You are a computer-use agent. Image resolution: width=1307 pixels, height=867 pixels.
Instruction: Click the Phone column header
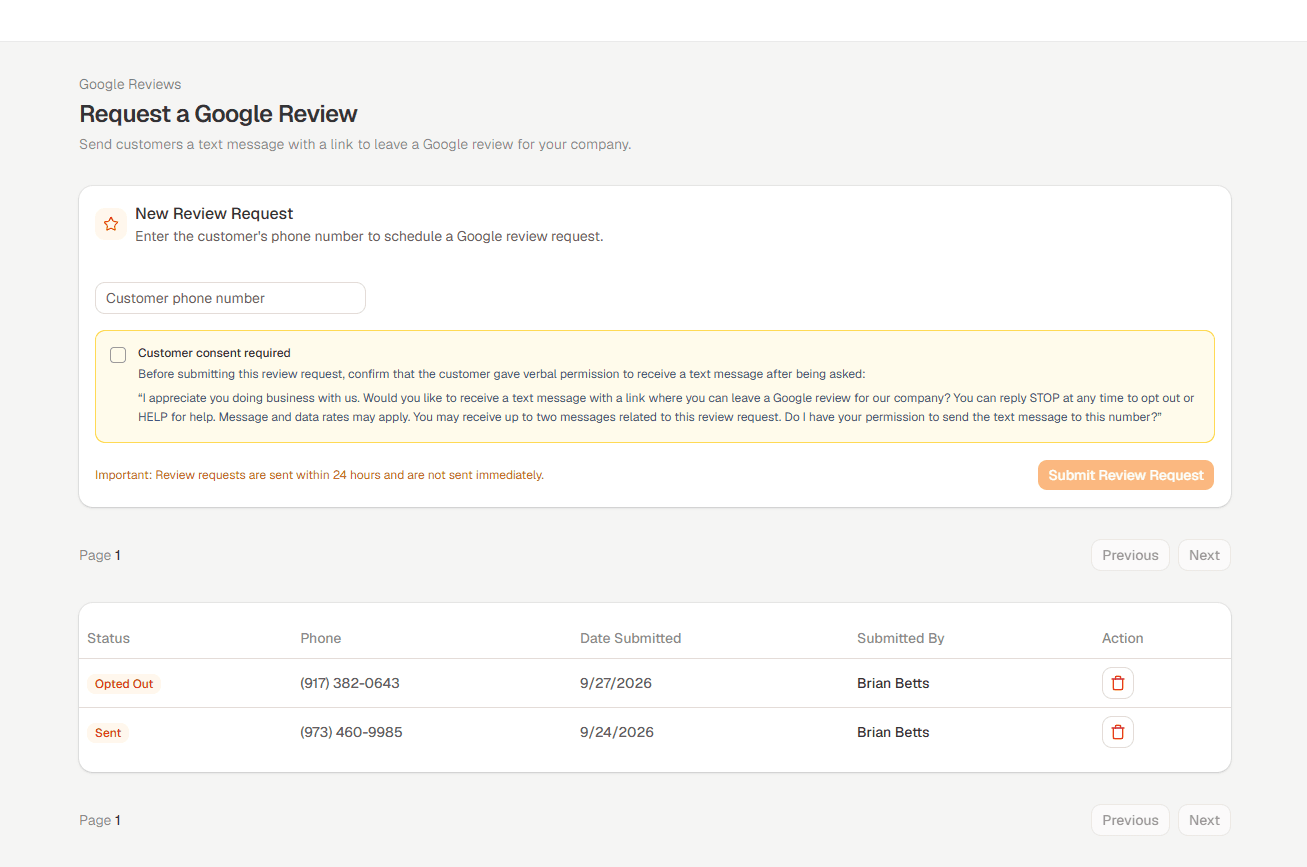[320, 638]
